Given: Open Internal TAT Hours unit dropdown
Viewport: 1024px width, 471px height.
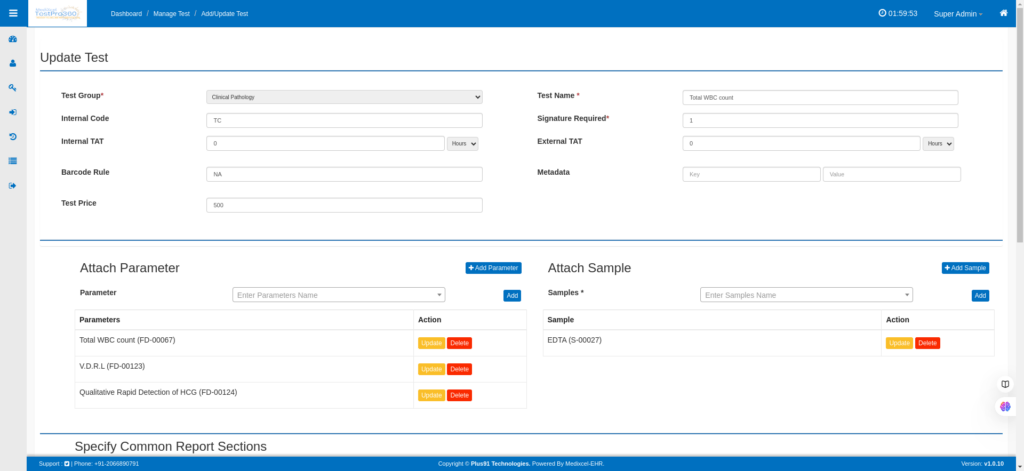Looking at the screenshot, I should click(462, 143).
